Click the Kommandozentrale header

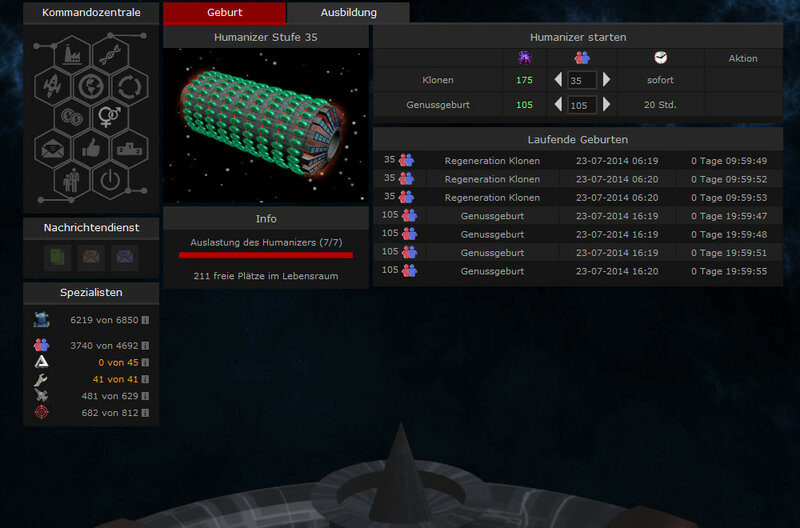[x=91, y=13]
